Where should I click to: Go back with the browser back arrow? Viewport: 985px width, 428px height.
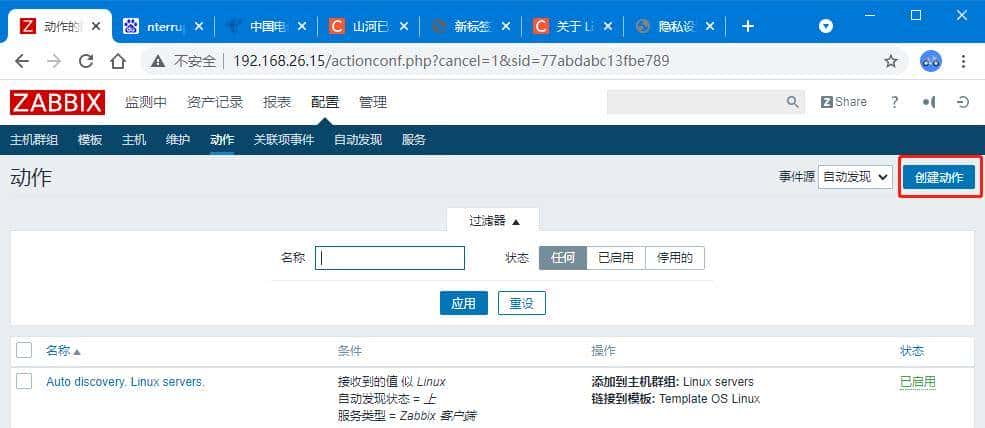pos(22,61)
